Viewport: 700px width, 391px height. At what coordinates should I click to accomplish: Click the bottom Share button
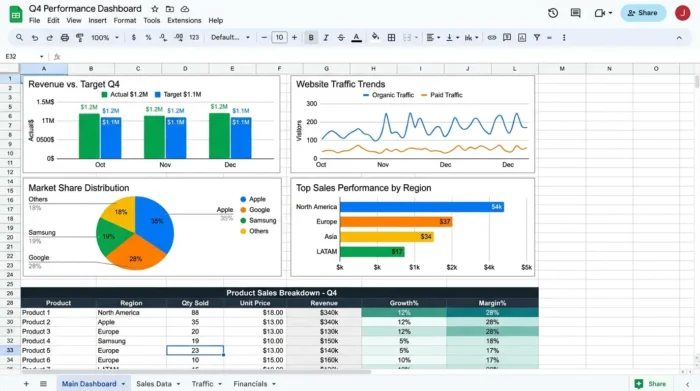pos(650,383)
